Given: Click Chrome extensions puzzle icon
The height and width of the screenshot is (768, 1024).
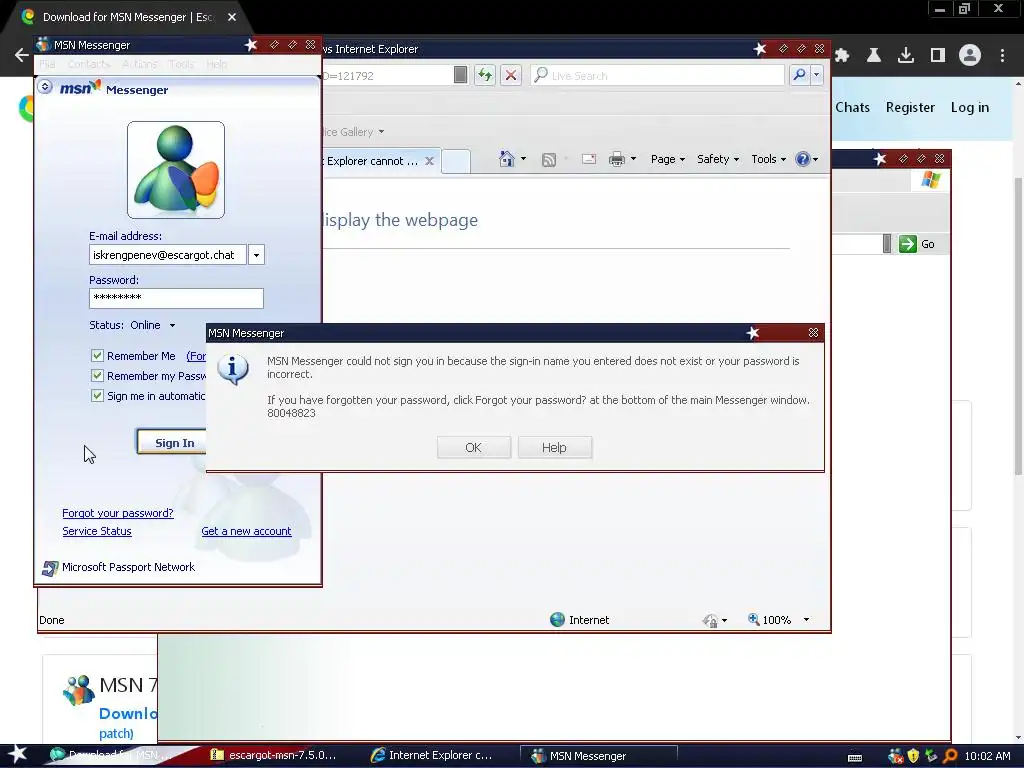Looking at the screenshot, I should click(x=842, y=56).
